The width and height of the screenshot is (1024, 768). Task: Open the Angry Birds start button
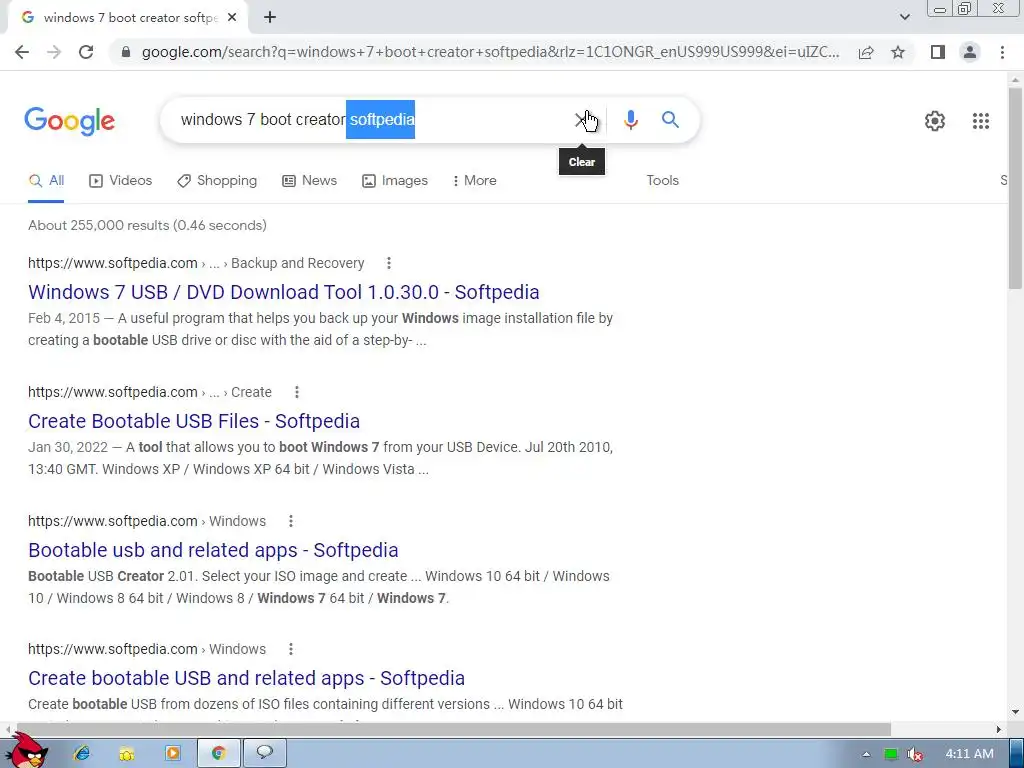27,751
